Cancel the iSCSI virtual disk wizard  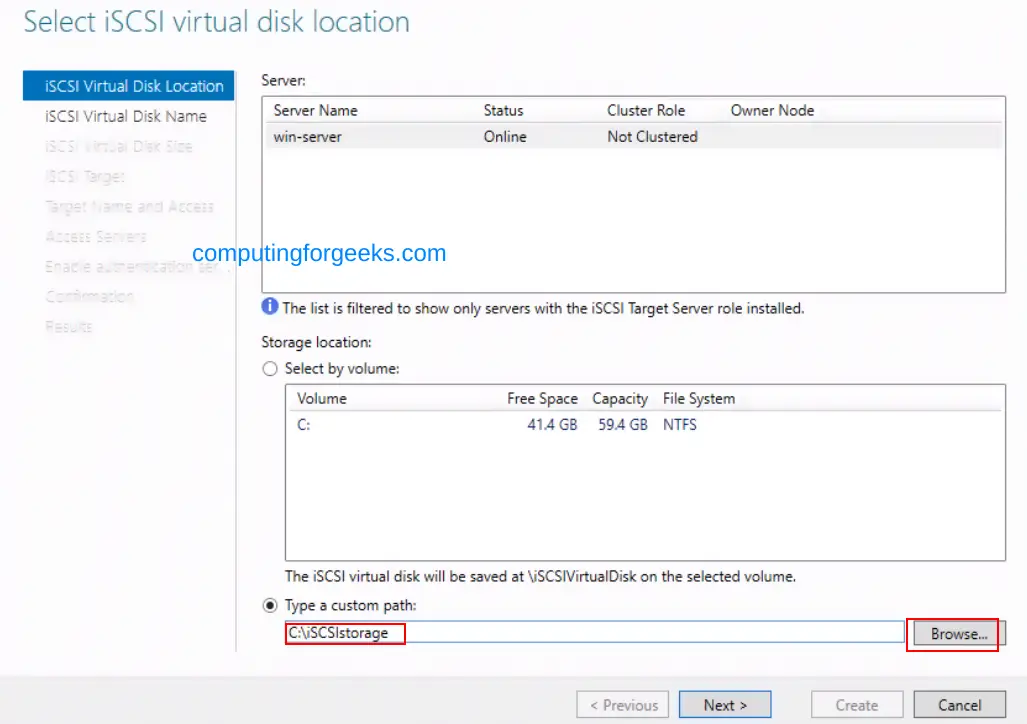click(960, 705)
